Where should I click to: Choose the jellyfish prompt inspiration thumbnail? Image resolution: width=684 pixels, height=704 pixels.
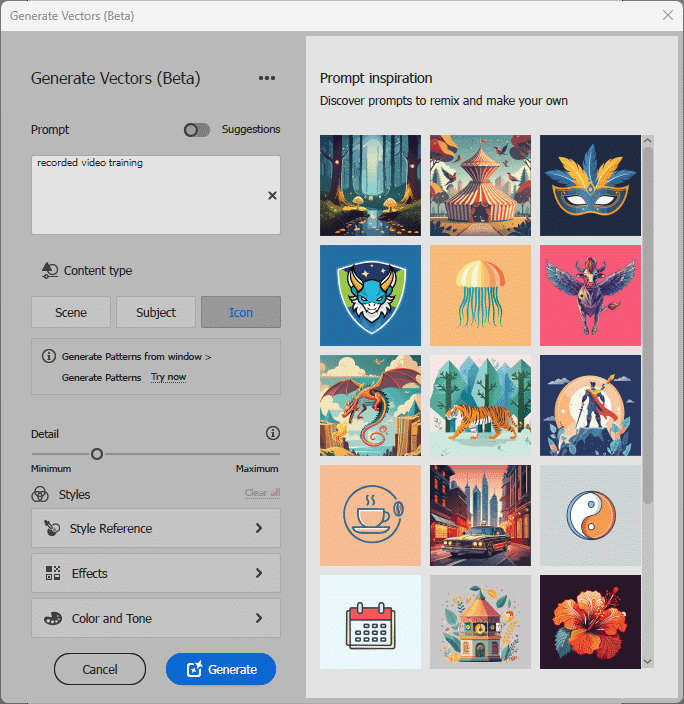(x=481, y=295)
